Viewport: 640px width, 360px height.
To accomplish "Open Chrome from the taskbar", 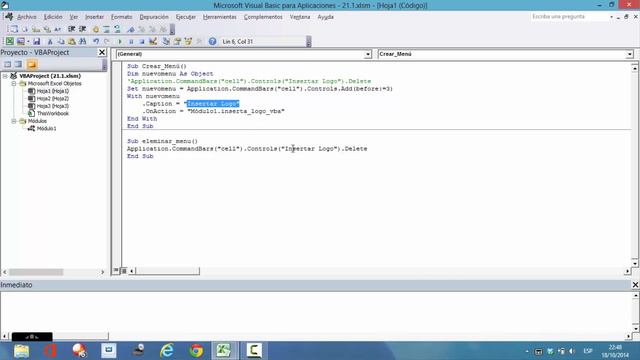I will pos(196,351).
